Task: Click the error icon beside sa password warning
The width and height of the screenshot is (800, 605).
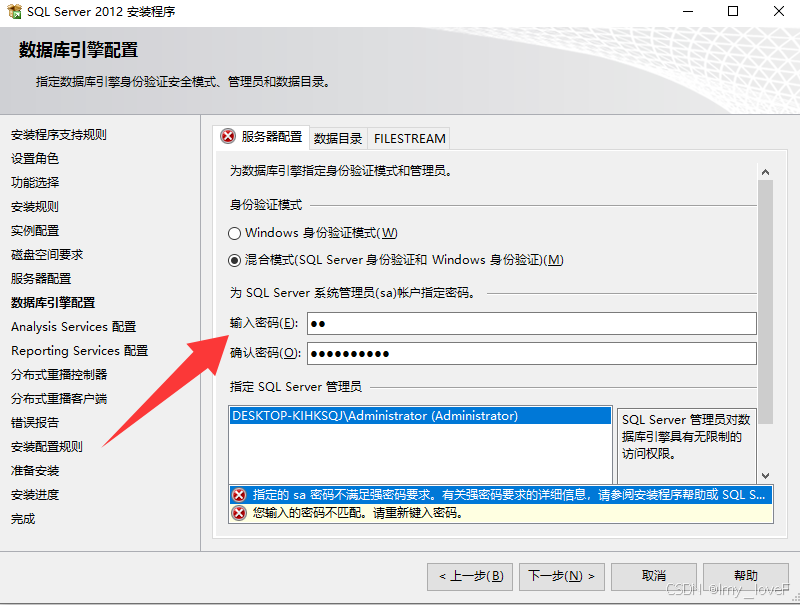Action: click(239, 495)
